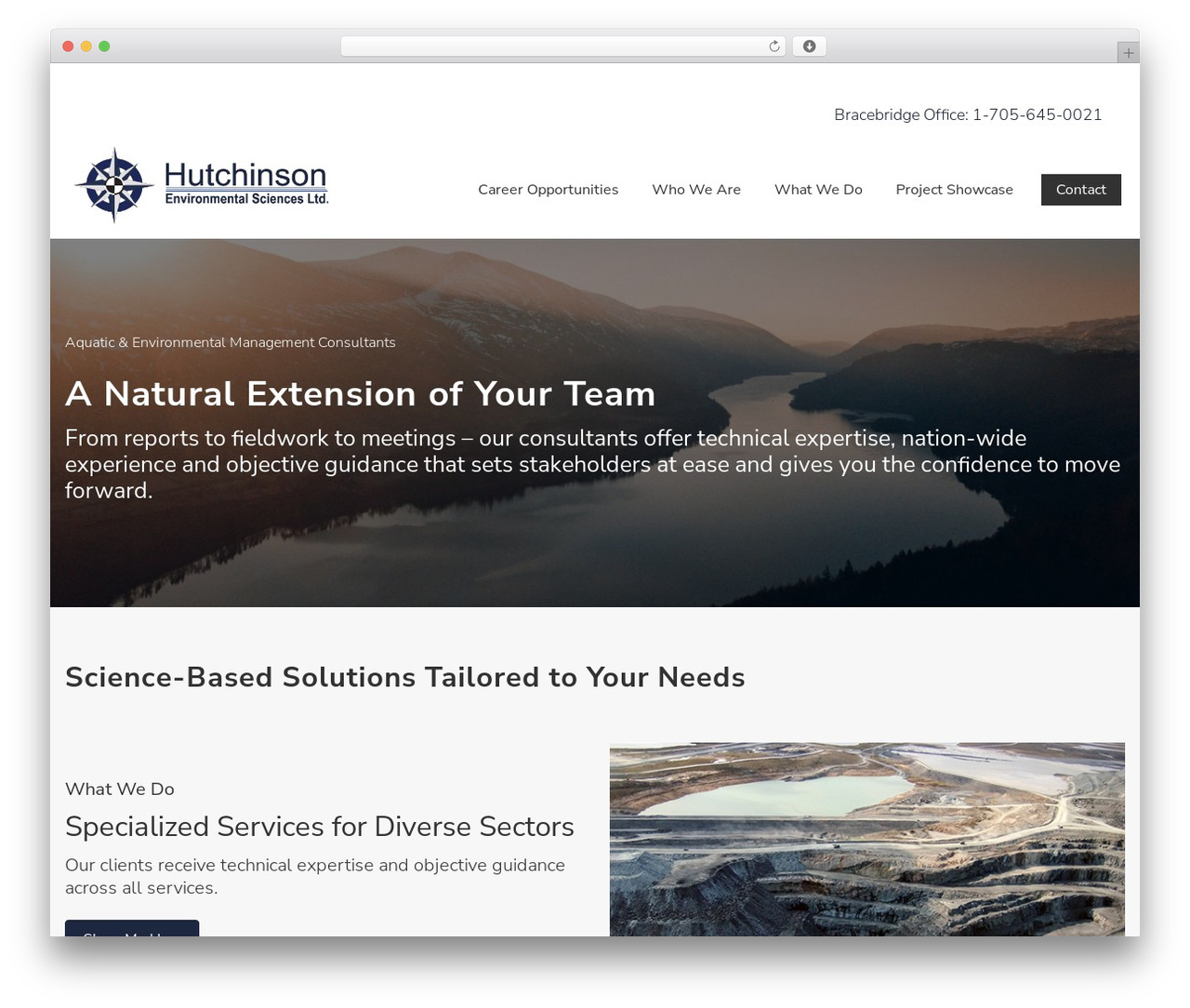Screen dimensions: 1190x1008
Task: Click the Hutchinson Environmental Sciences logo
Action: [202, 185]
